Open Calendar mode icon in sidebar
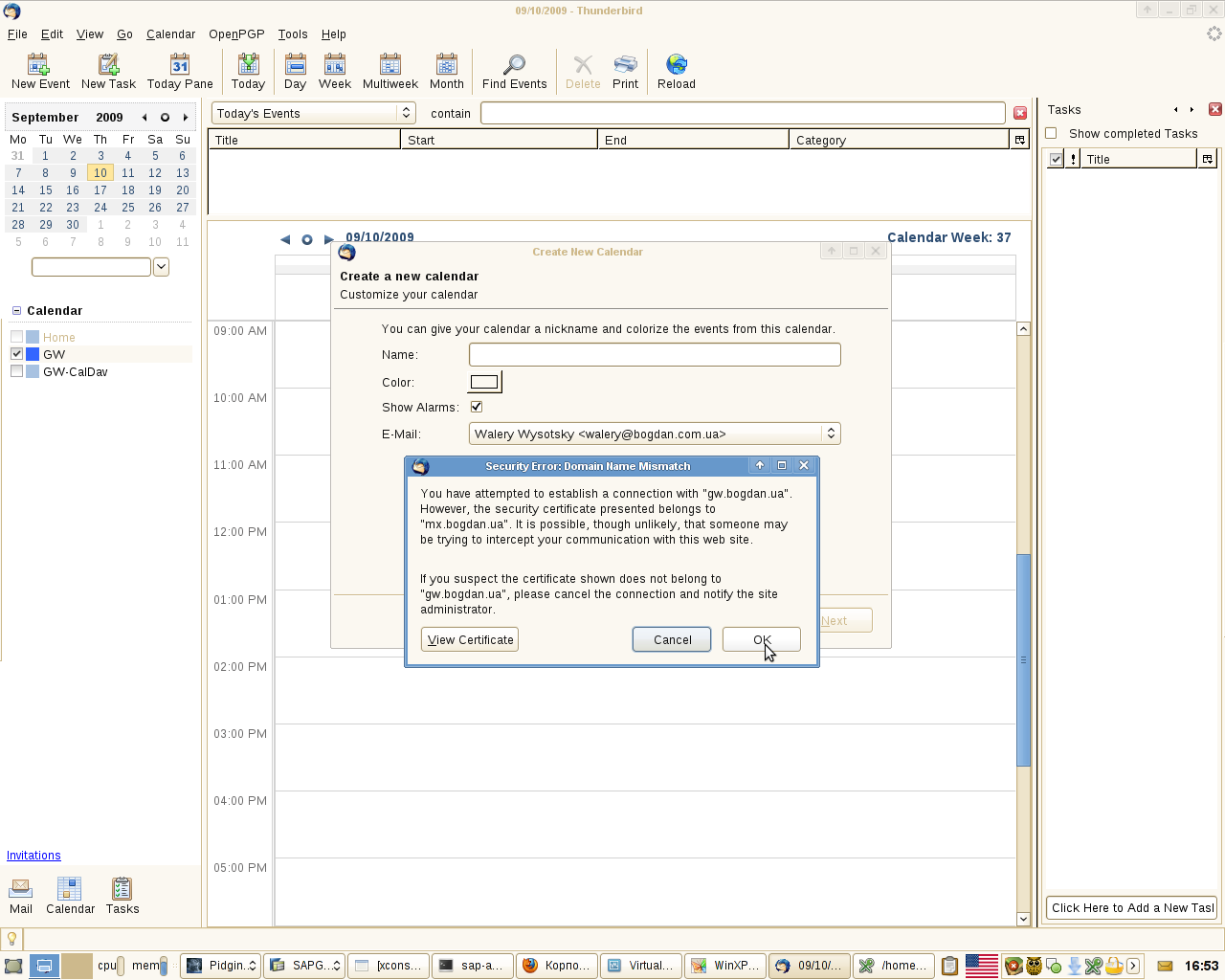The height and width of the screenshot is (980, 1225). pos(70,887)
